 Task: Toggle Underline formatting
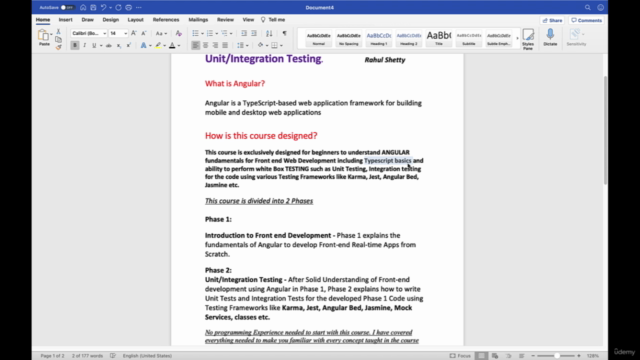[94, 45]
